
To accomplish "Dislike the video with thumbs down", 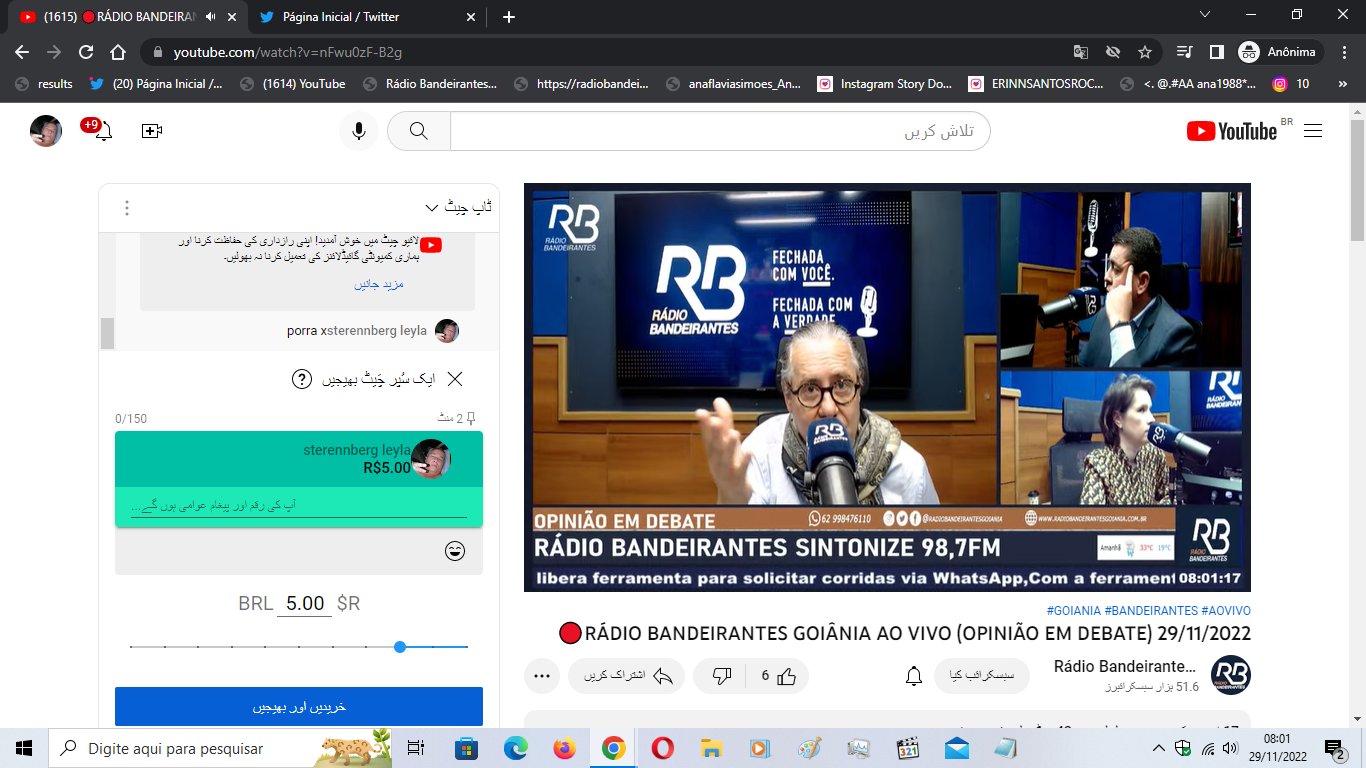I will (722, 676).
